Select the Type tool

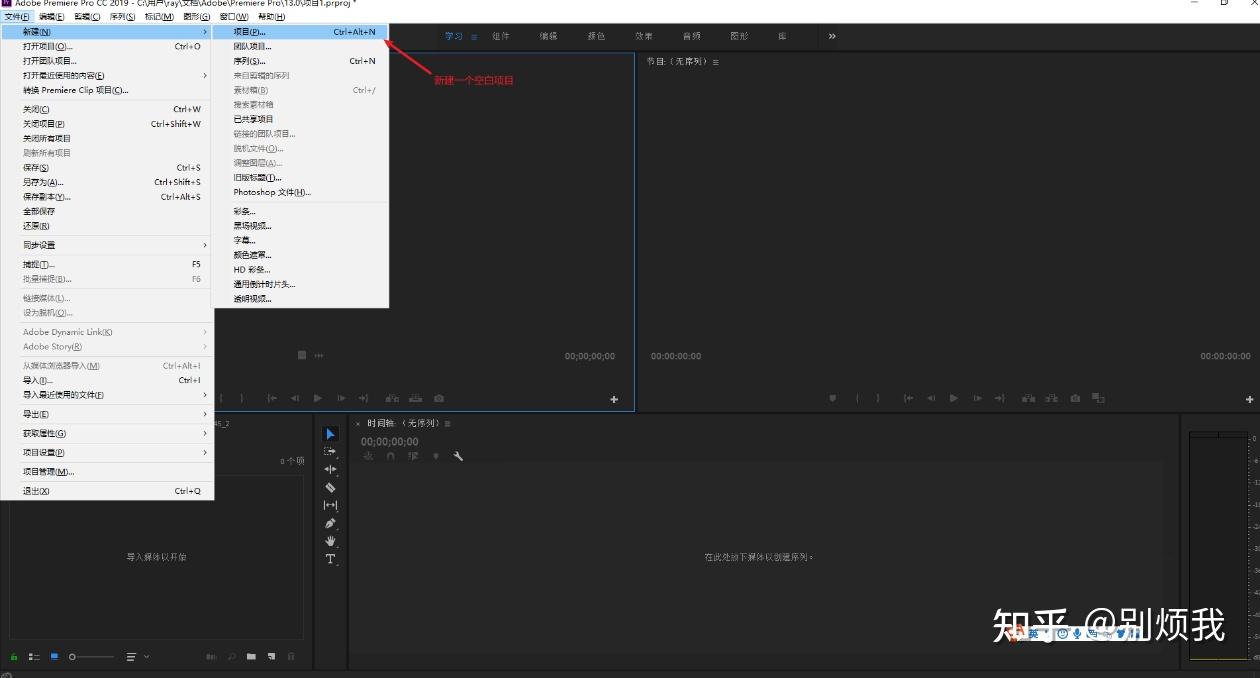331,559
